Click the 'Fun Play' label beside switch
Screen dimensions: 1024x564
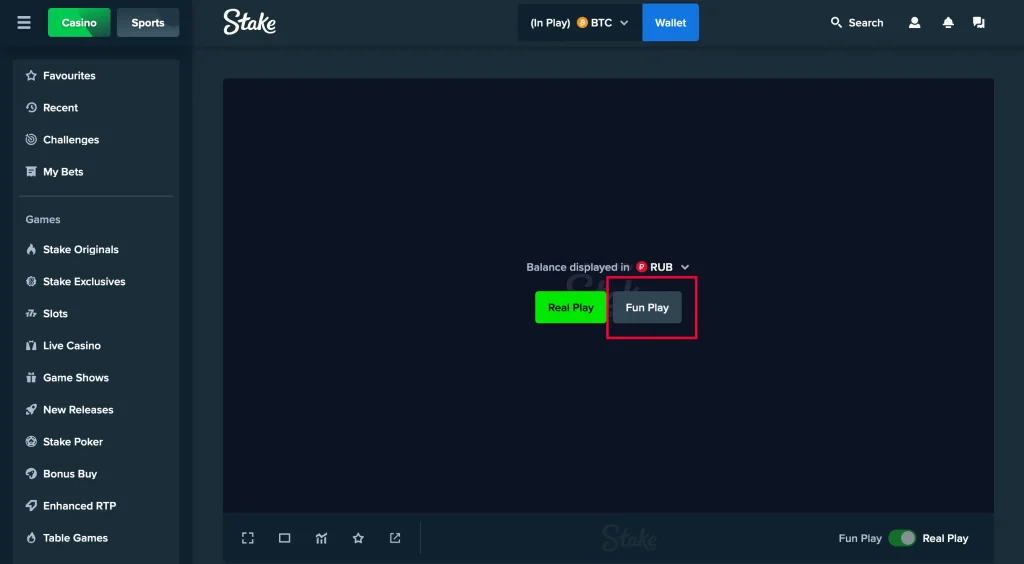coord(860,539)
